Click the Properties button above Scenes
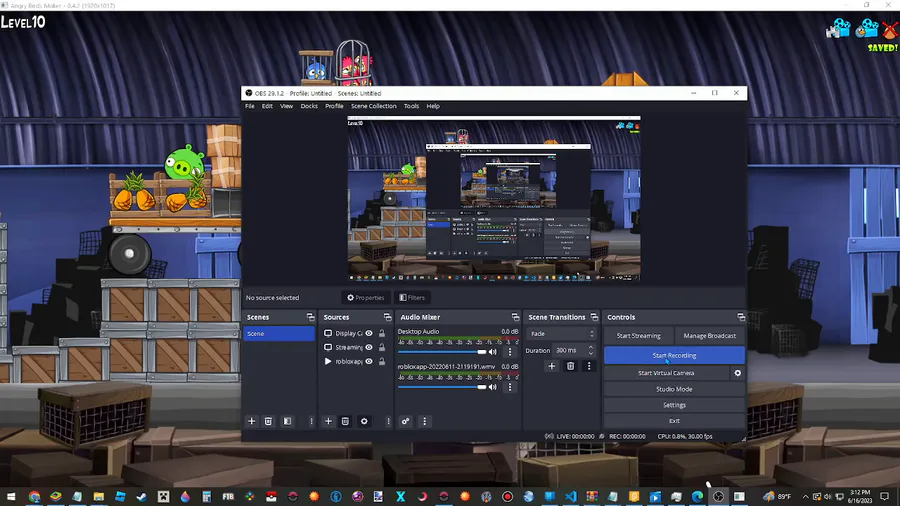 coord(366,298)
